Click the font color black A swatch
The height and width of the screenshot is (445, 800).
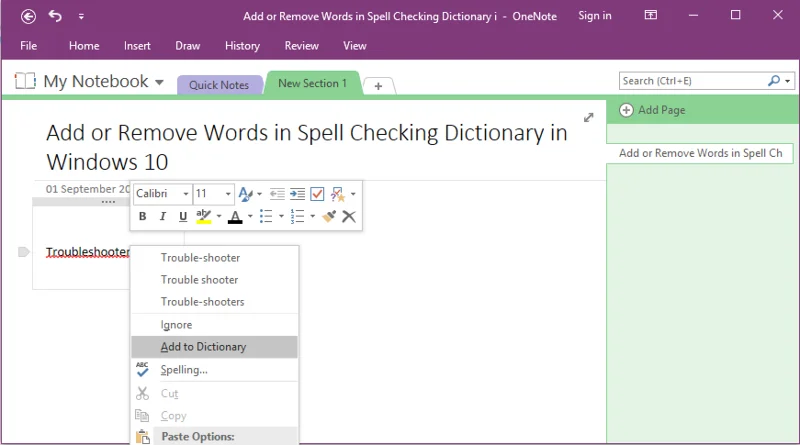pyautogui.click(x=235, y=217)
